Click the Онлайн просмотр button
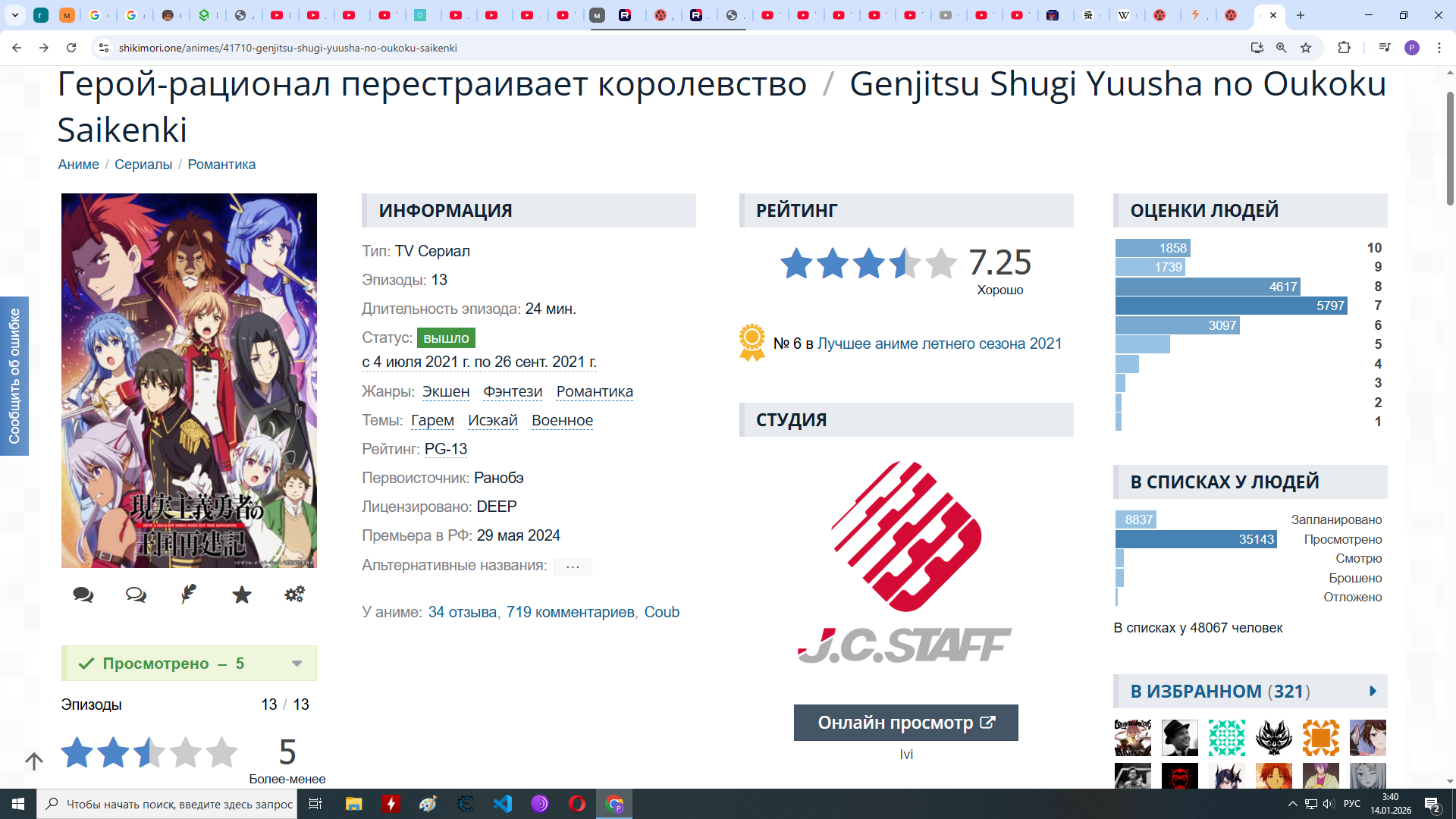The height and width of the screenshot is (819, 1456). 905,723
